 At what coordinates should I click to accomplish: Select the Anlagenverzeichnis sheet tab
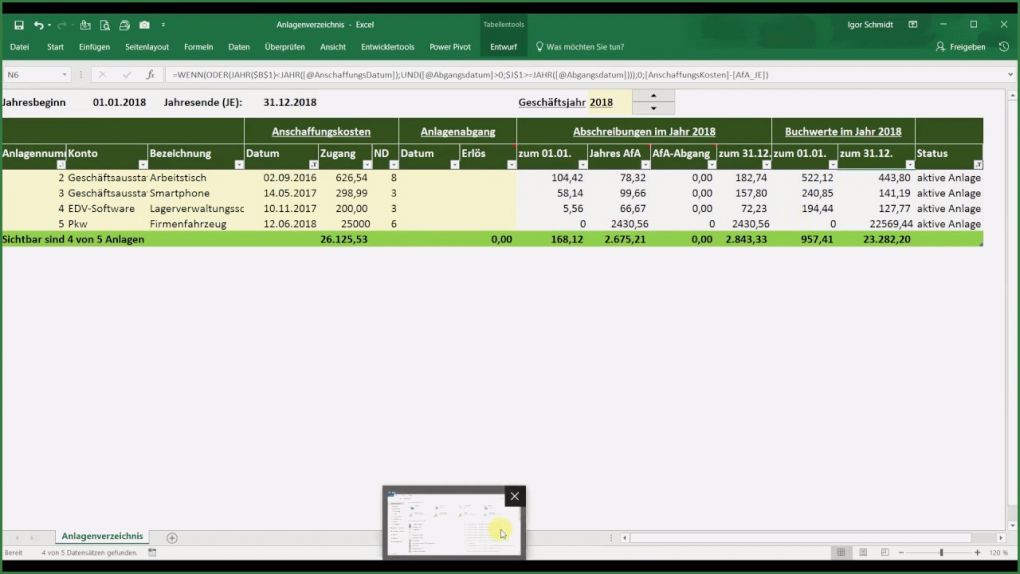tap(102, 536)
